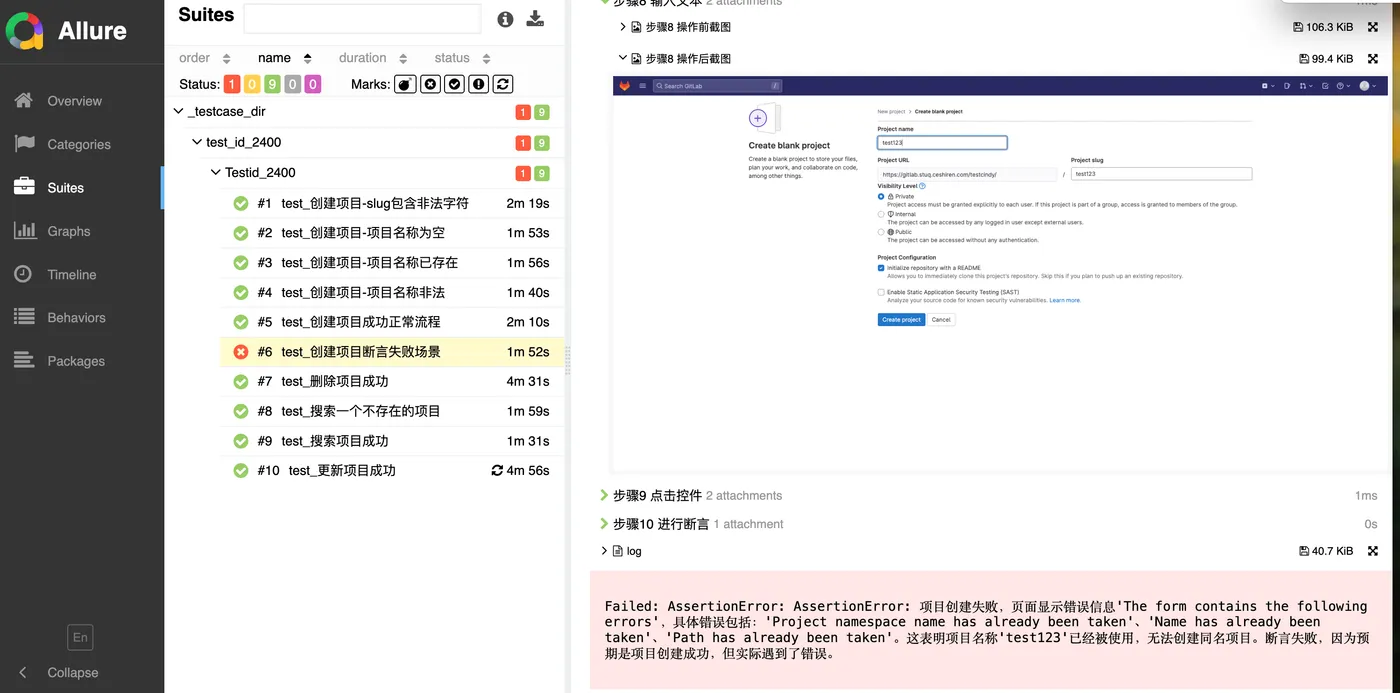This screenshot has width=1400, height=693.
Task: Toggle the retries refresh mark filter
Action: coord(503,84)
